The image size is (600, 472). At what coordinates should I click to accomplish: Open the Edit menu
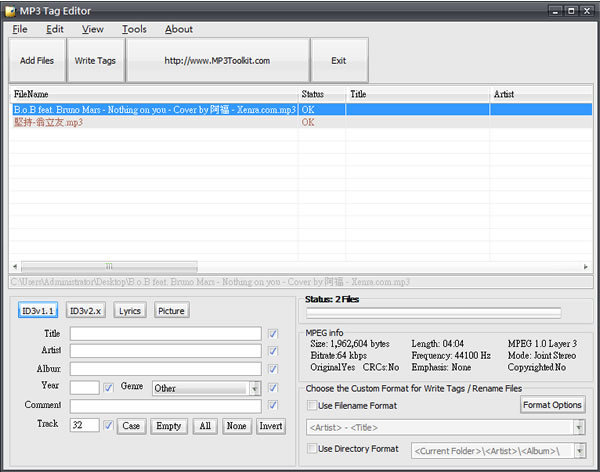coord(55,29)
